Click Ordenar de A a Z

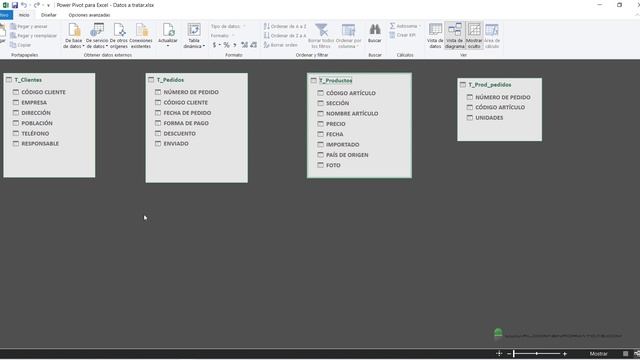point(285,26)
